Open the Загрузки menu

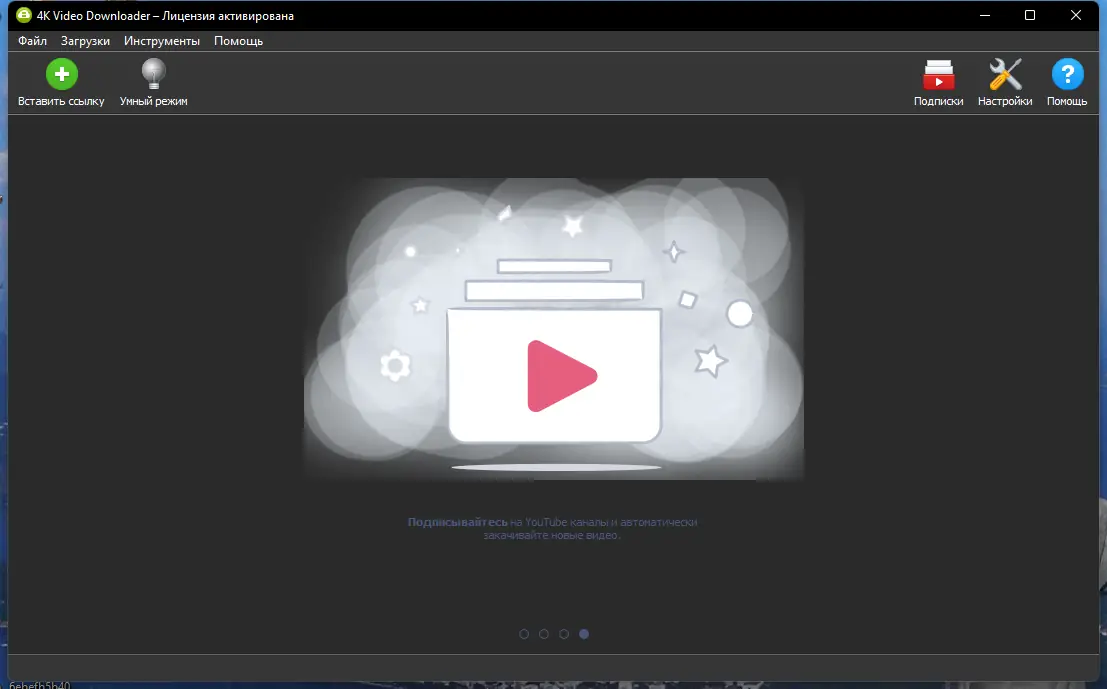[85, 41]
